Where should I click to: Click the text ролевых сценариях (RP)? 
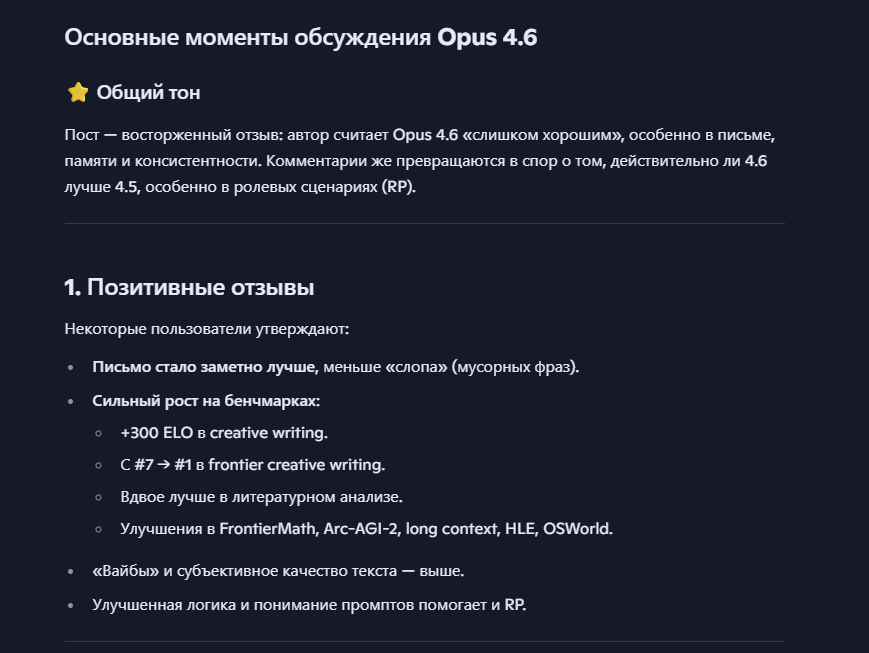[324, 187]
